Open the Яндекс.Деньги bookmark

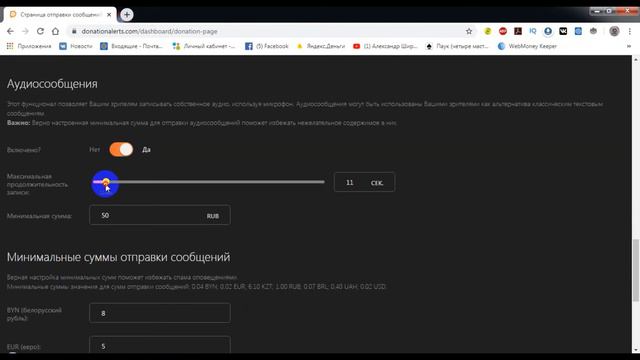(321, 46)
